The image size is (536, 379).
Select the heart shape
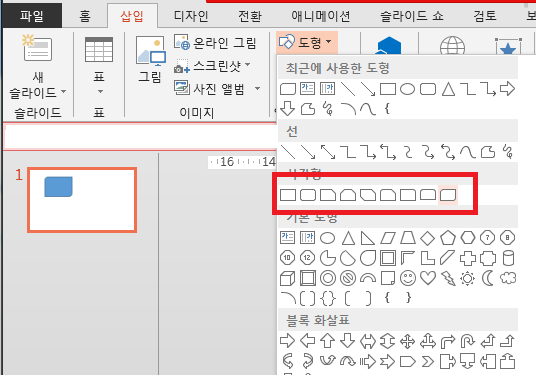coord(428,278)
